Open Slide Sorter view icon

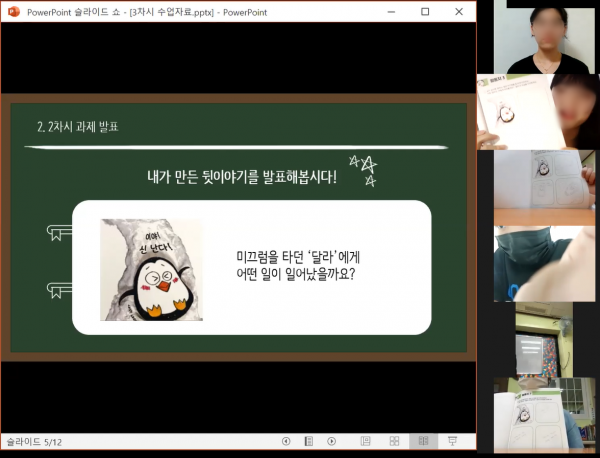[394, 441]
